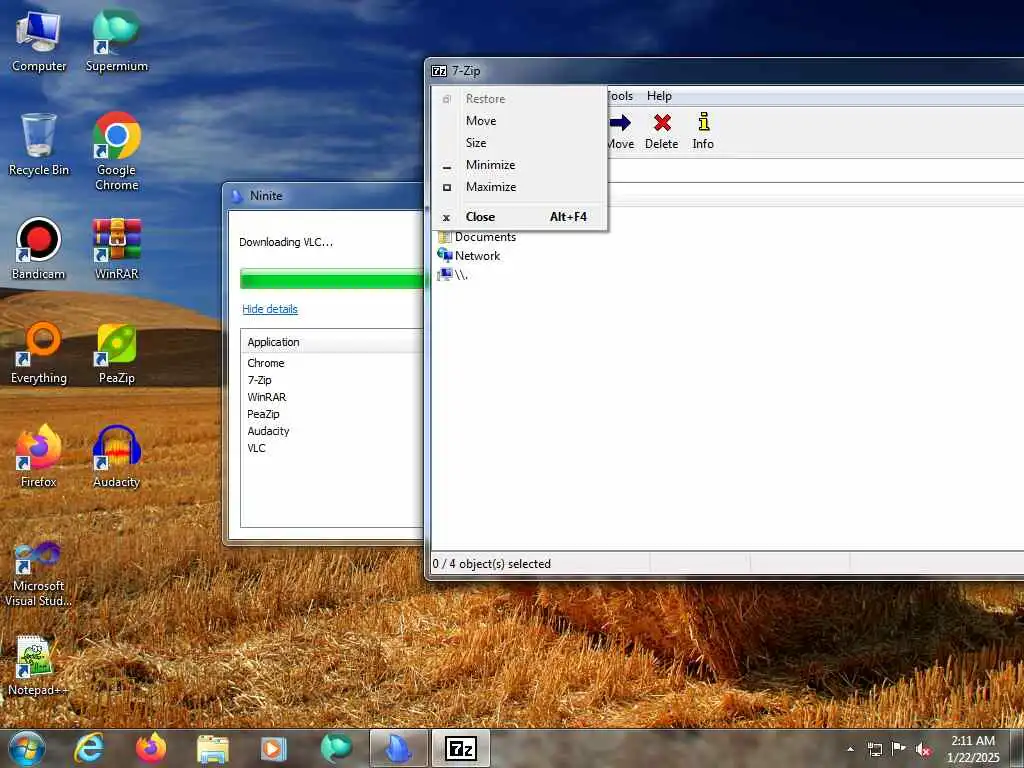Select the VLC row in Ninite list
The height and width of the screenshot is (768, 1024).
point(332,448)
